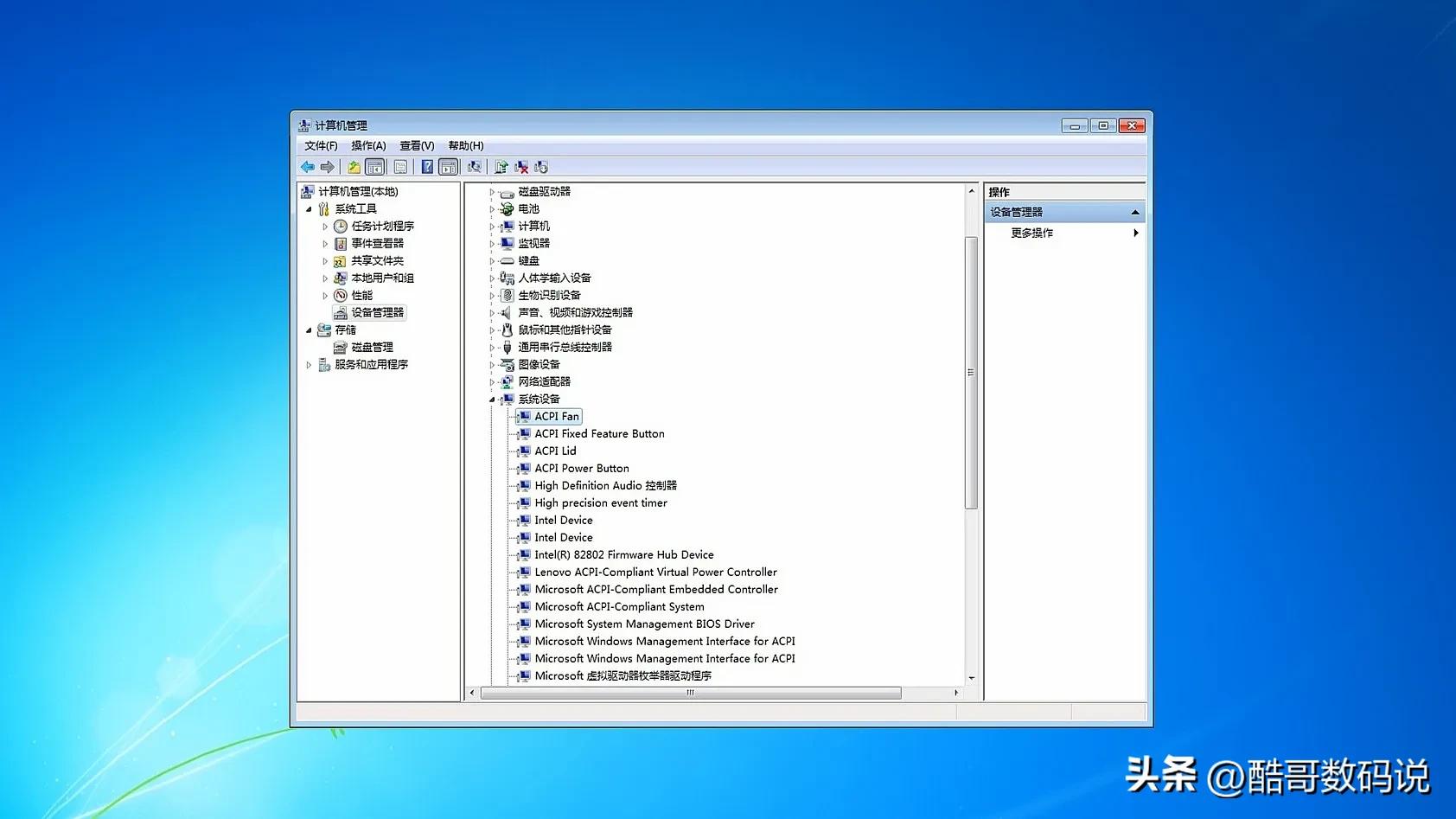Select Intel(R) 82802 Firmware Hub Device

pos(624,554)
